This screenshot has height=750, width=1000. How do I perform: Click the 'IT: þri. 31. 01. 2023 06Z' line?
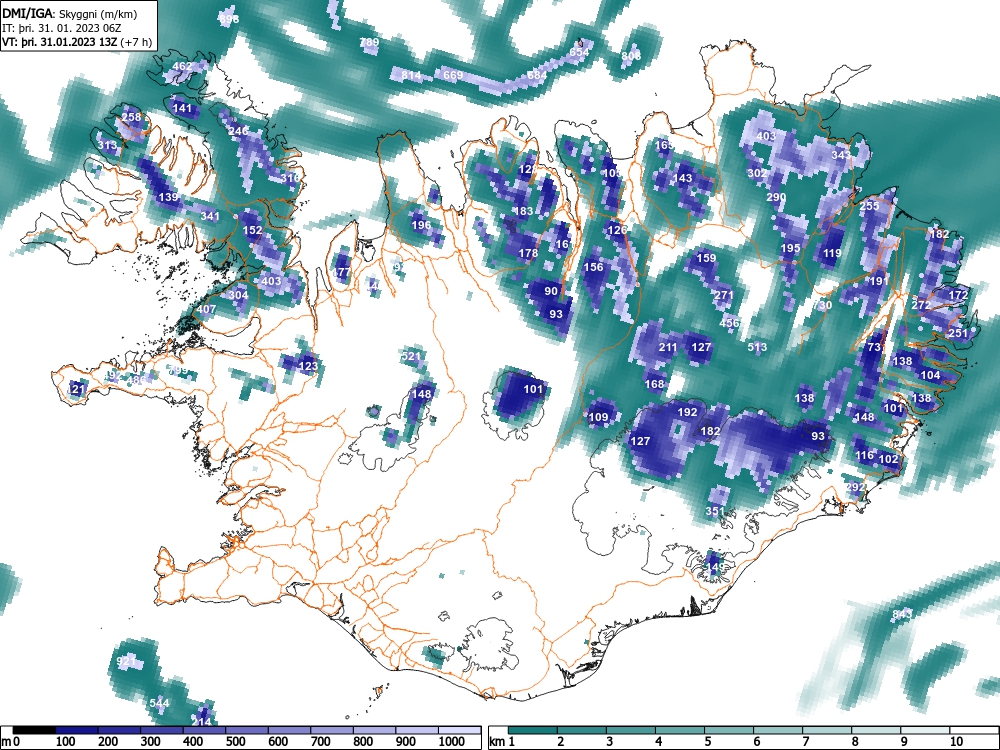coord(63,28)
